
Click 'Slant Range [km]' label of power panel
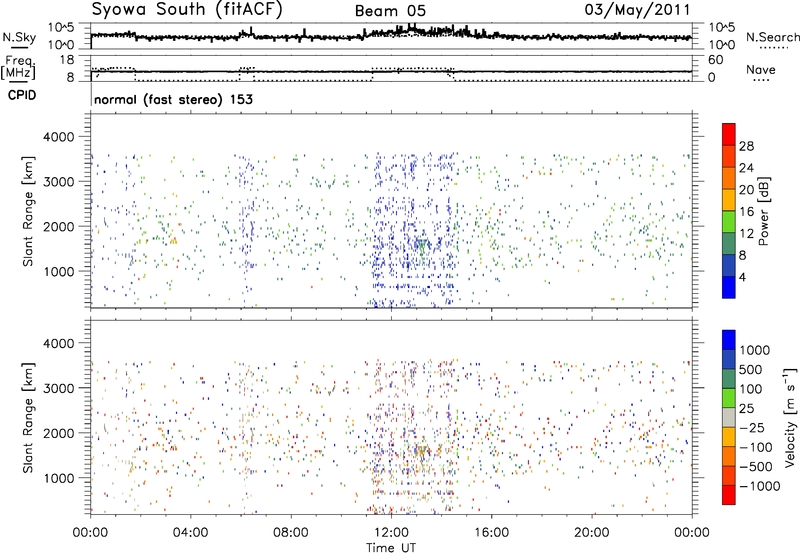point(28,211)
